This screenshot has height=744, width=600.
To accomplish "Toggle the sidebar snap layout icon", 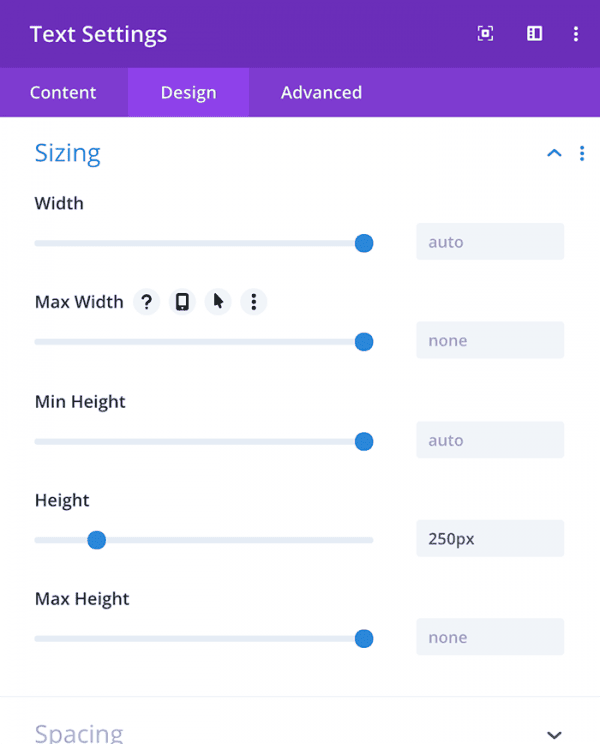I will 534,34.
